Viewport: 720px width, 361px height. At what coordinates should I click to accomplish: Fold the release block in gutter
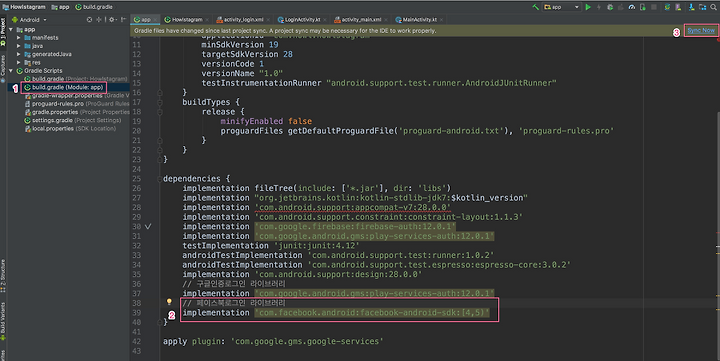(x=160, y=112)
